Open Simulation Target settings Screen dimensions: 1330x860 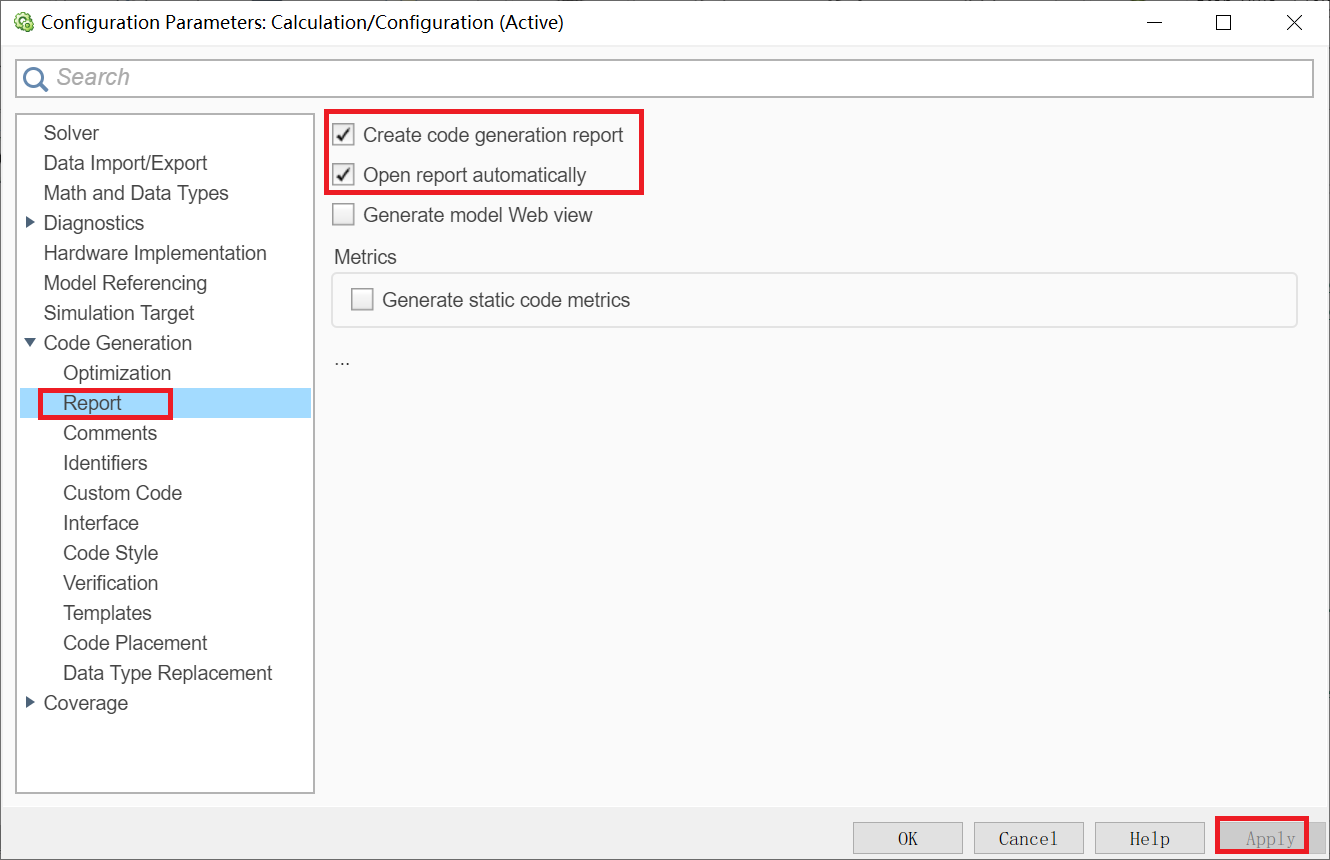pos(119,313)
